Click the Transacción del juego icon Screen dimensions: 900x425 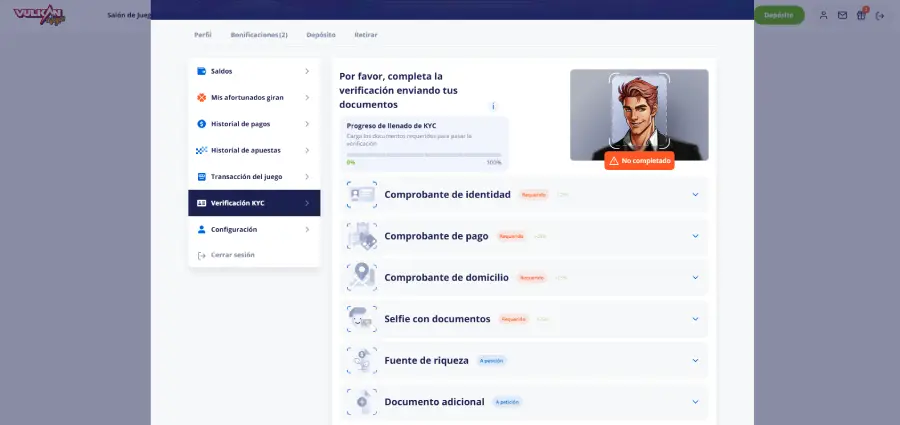tap(201, 177)
